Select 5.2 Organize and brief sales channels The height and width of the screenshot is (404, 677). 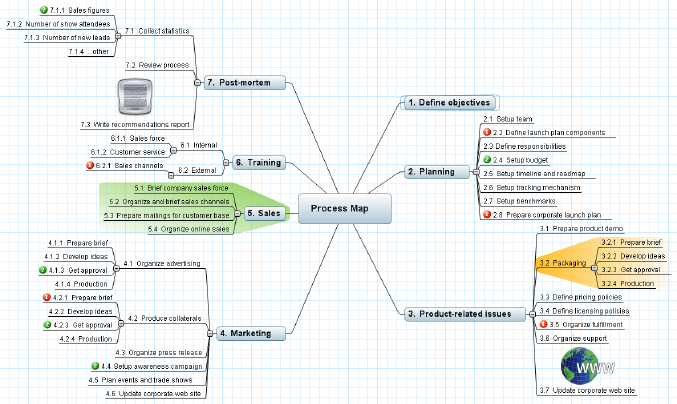(x=169, y=202)
